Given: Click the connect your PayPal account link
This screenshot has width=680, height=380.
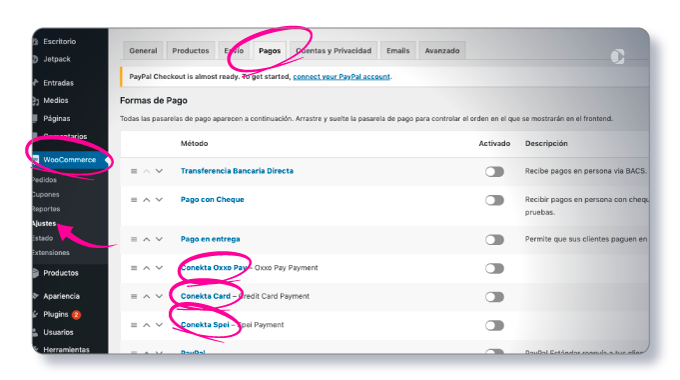Looking at the screenshot, I should pyautogui.click(x=341, y=76).
